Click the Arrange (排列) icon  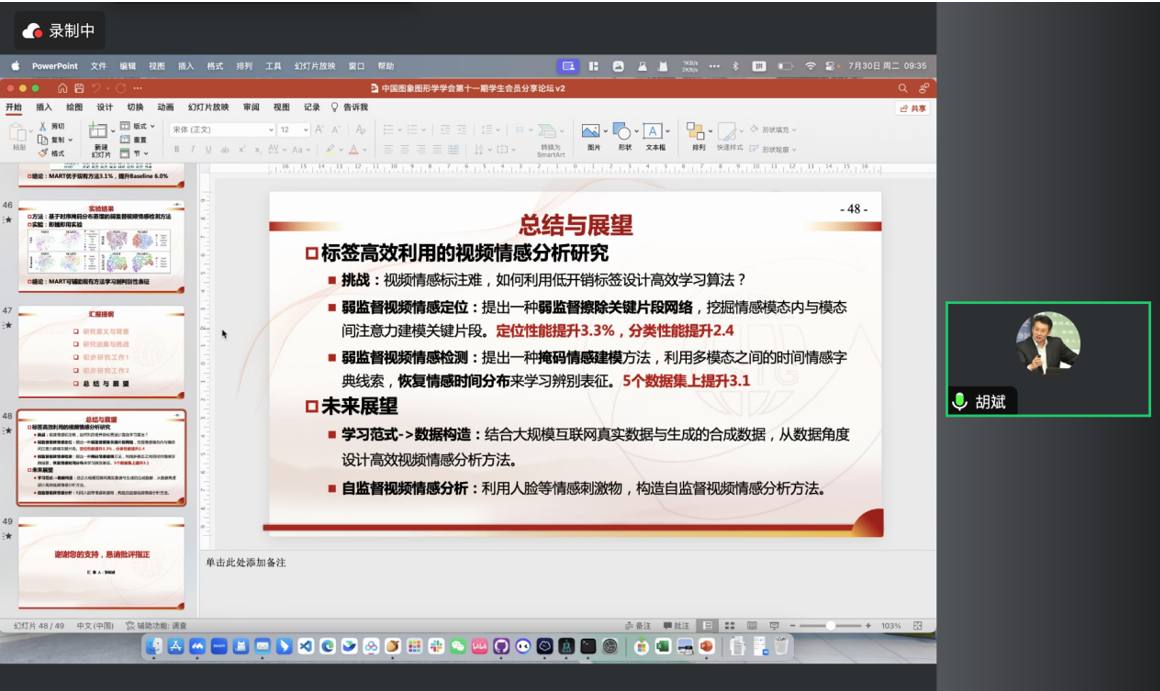(x=695, y=132)
